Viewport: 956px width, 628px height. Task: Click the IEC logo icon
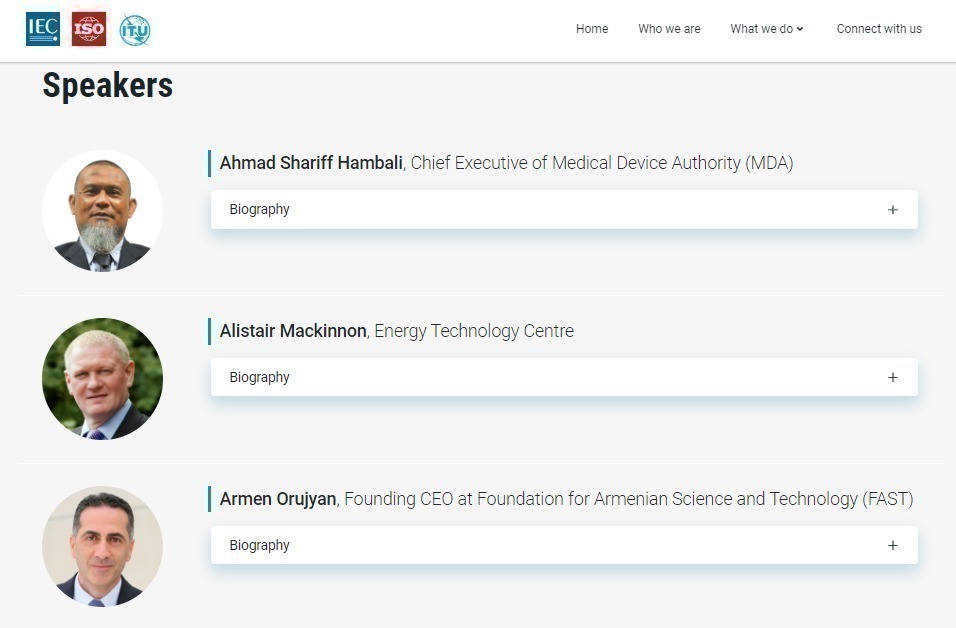(x=43, y=29)
